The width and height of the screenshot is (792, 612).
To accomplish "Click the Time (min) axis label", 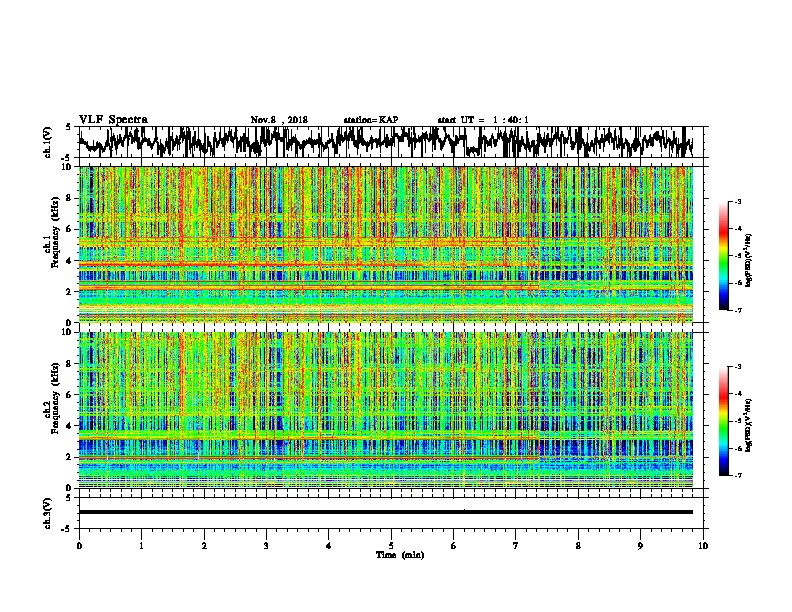I will click(400, 555).
